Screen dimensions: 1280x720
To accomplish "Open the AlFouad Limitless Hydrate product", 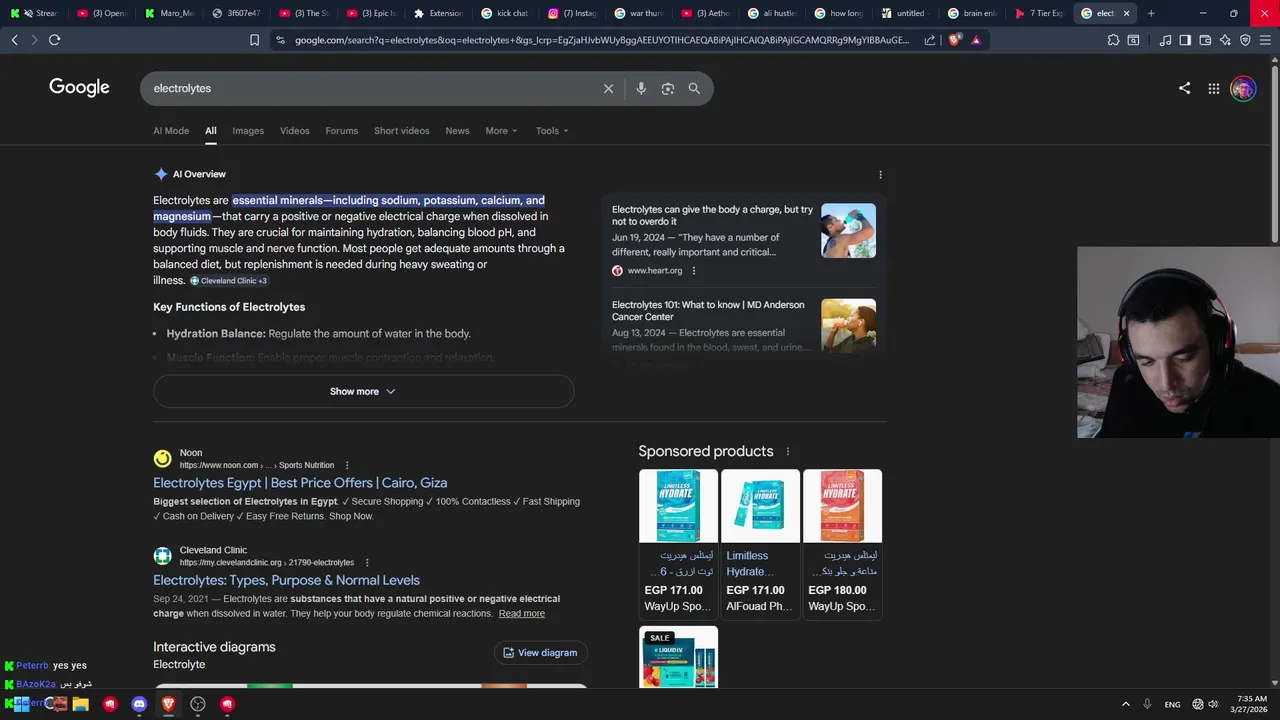I will [x=760, y=545].
